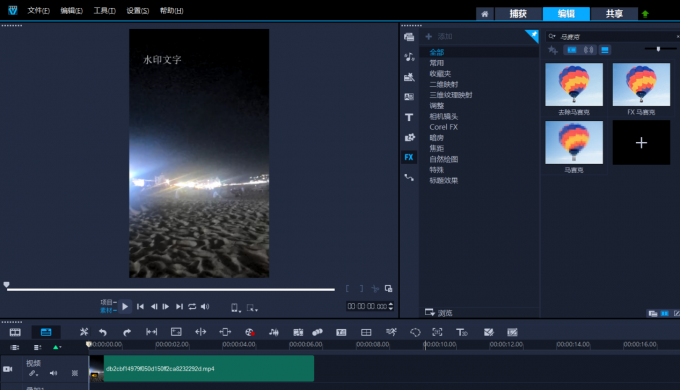Click the home tab icon
Image resolution: width=680 pixels, height=390 pixels.
pos(485,14)
